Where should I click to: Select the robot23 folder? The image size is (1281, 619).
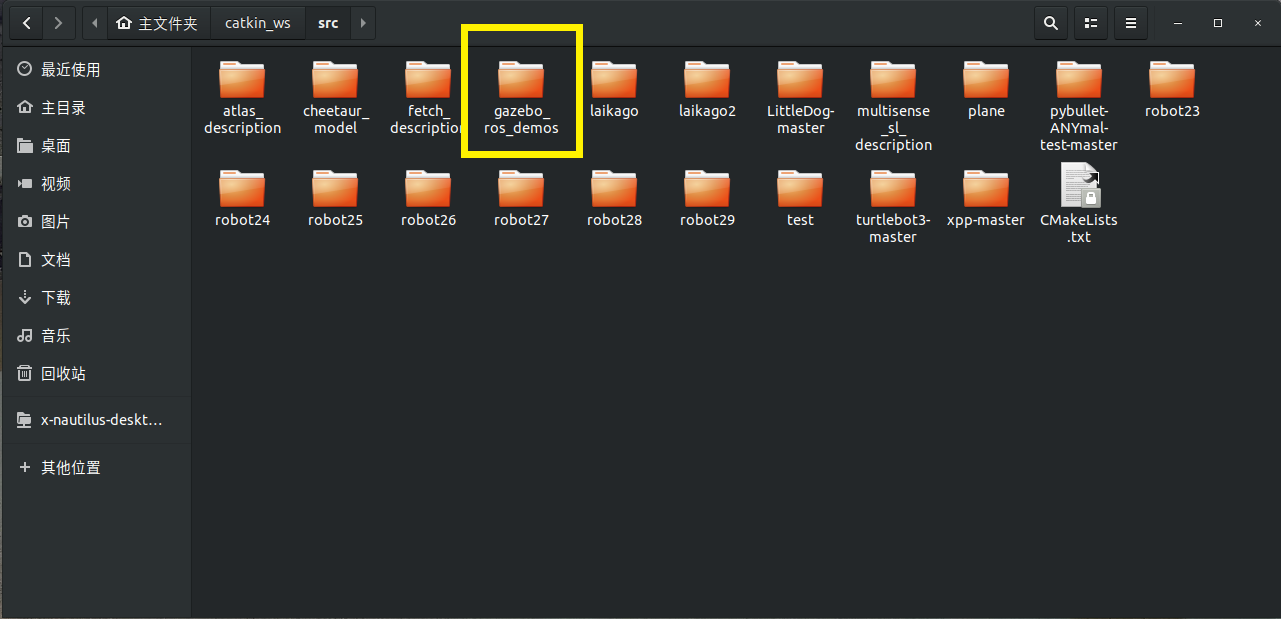1172,89
